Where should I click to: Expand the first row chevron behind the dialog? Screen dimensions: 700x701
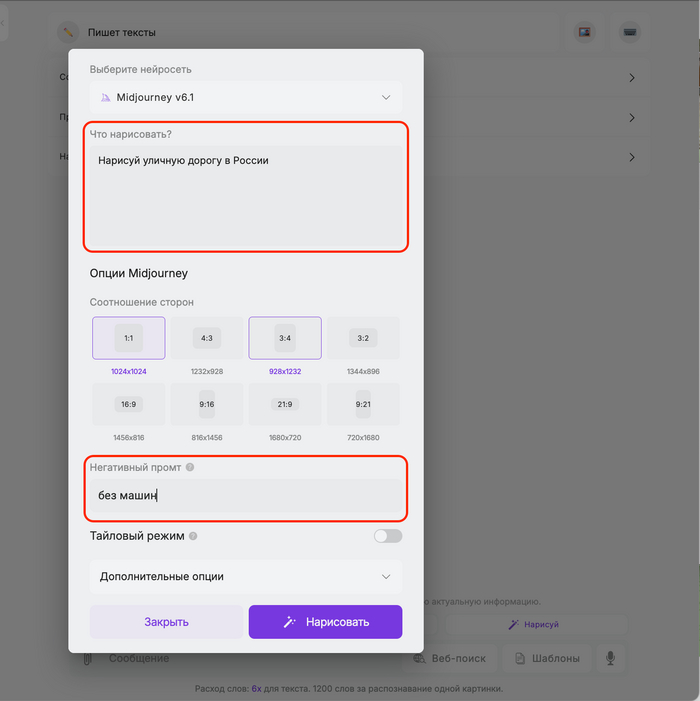tap(632, 78)
